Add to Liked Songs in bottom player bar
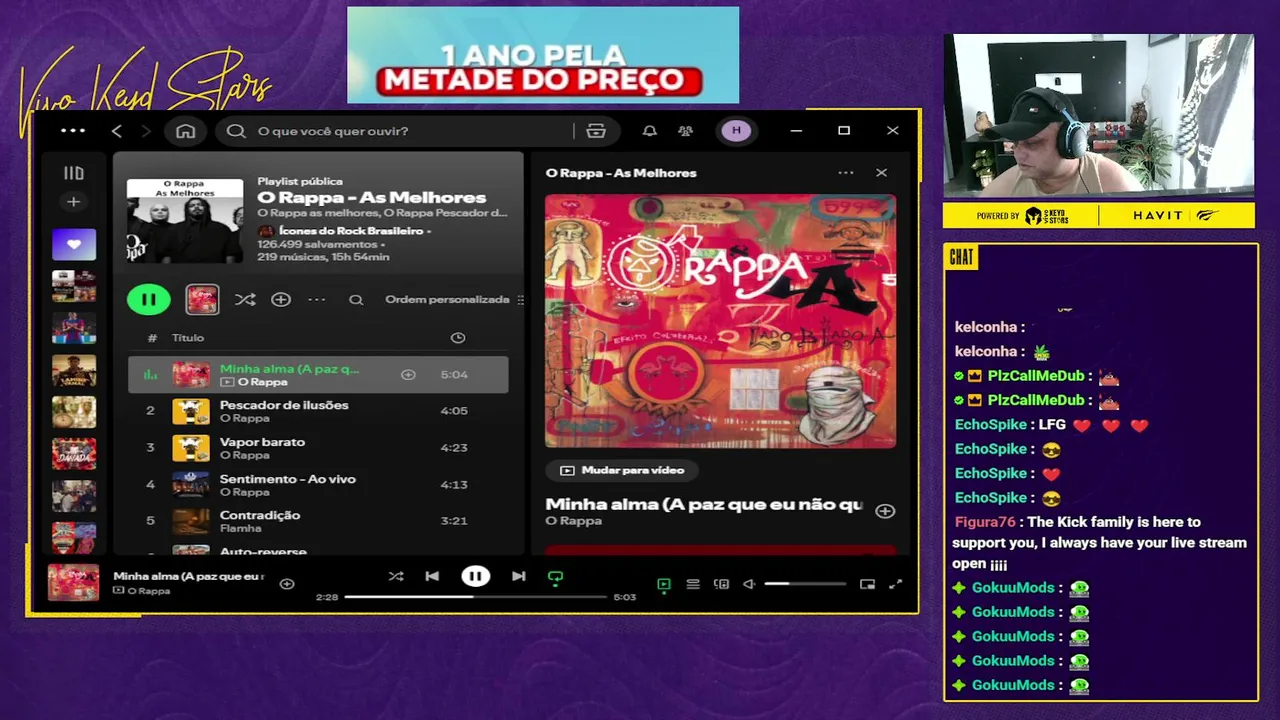The width and height of the screenshot is (1280, 720). click(x=287, y=583)
